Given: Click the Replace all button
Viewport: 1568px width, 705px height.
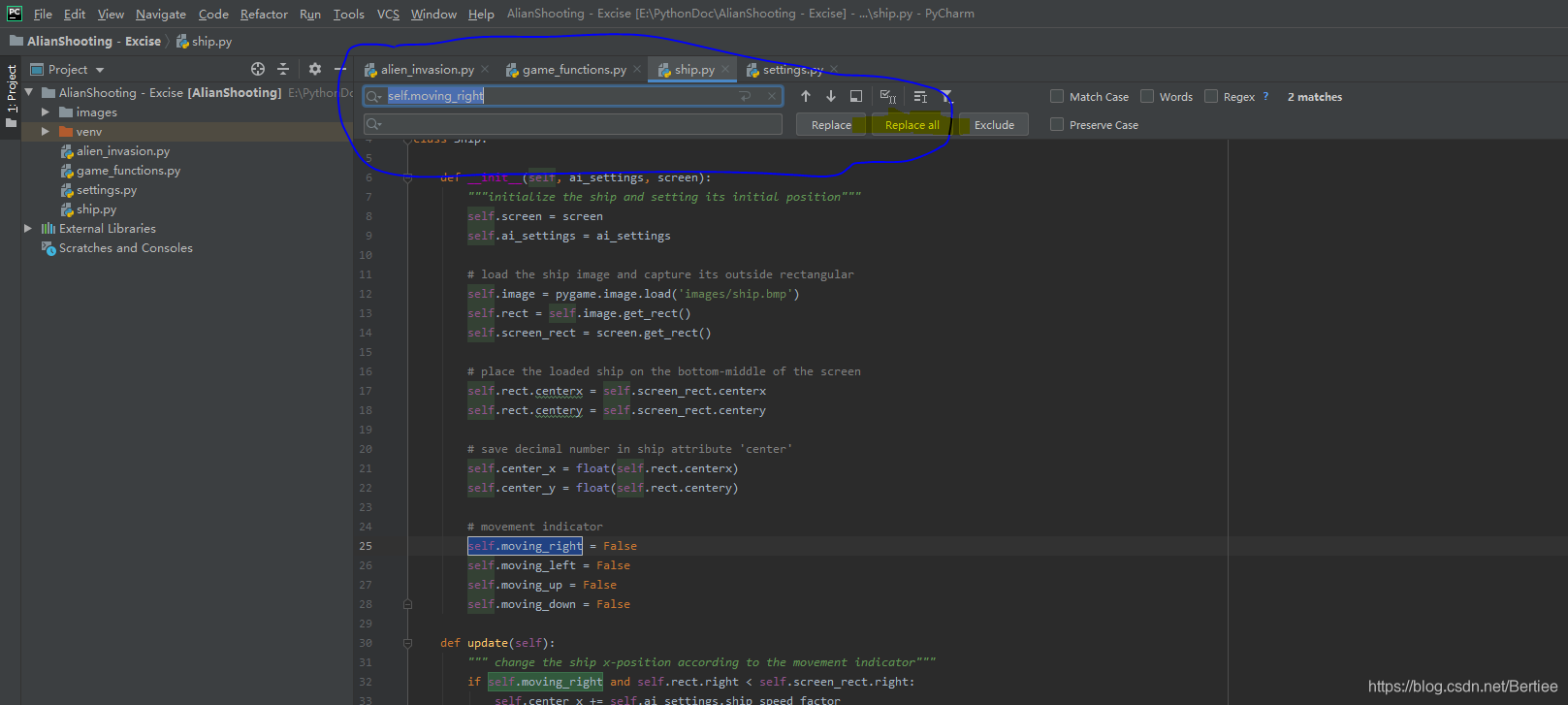Looking at the screenshot, I should point(912,125).
